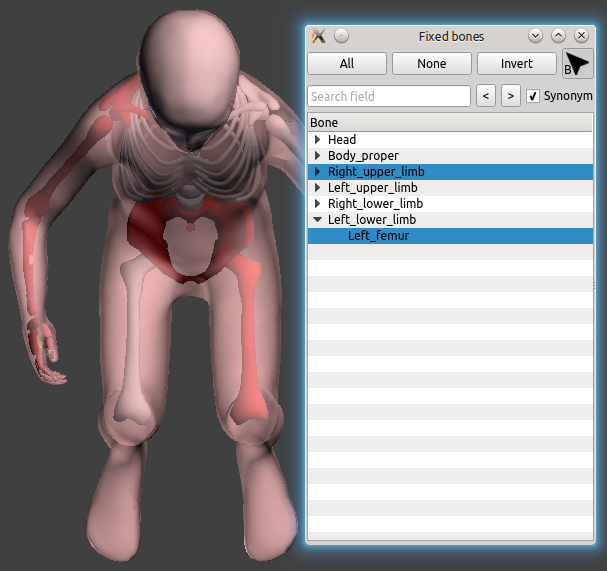The height and width of the screenshot is (571, 607).
Task: Select the Head row
Action: 450,139
